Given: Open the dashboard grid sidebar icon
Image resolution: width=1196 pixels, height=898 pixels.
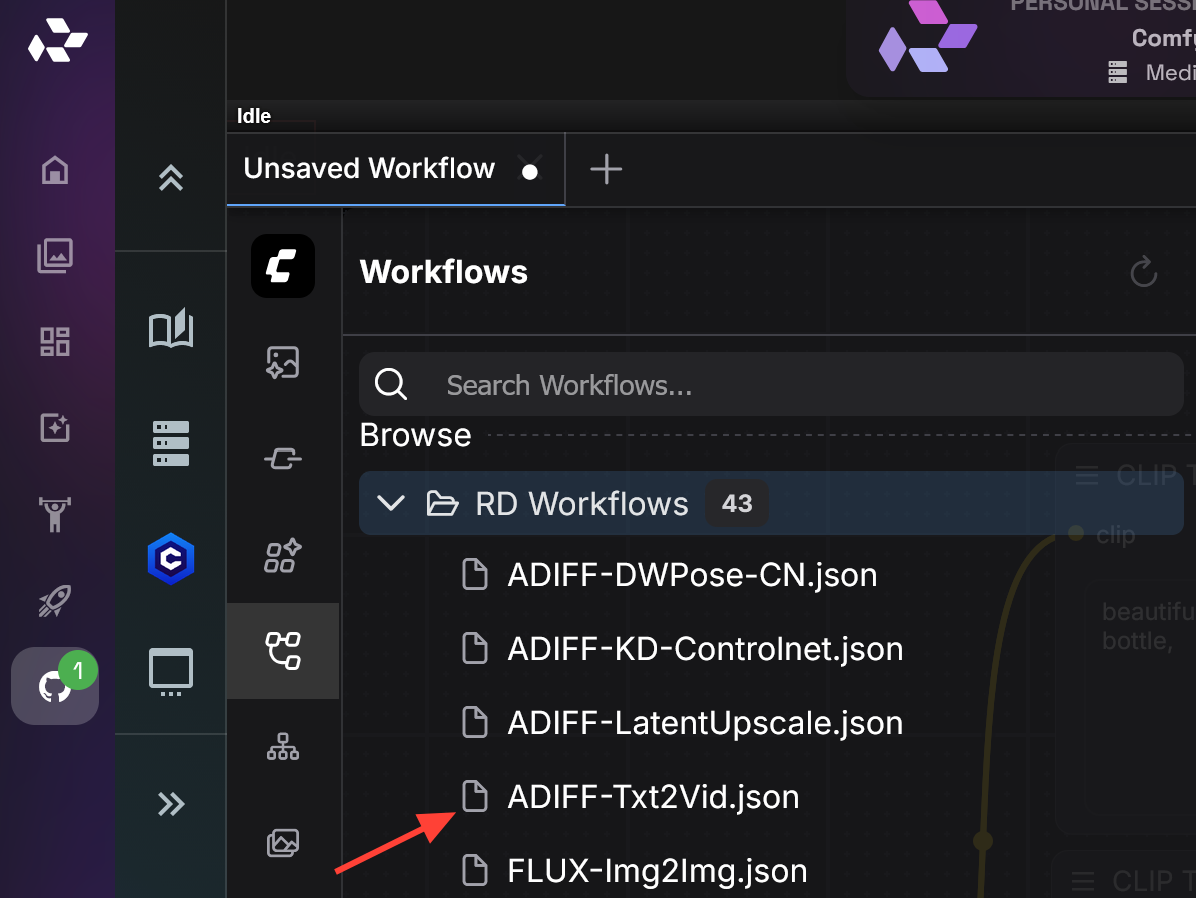Looking at the screenshot, I should (x=55, y=342).
